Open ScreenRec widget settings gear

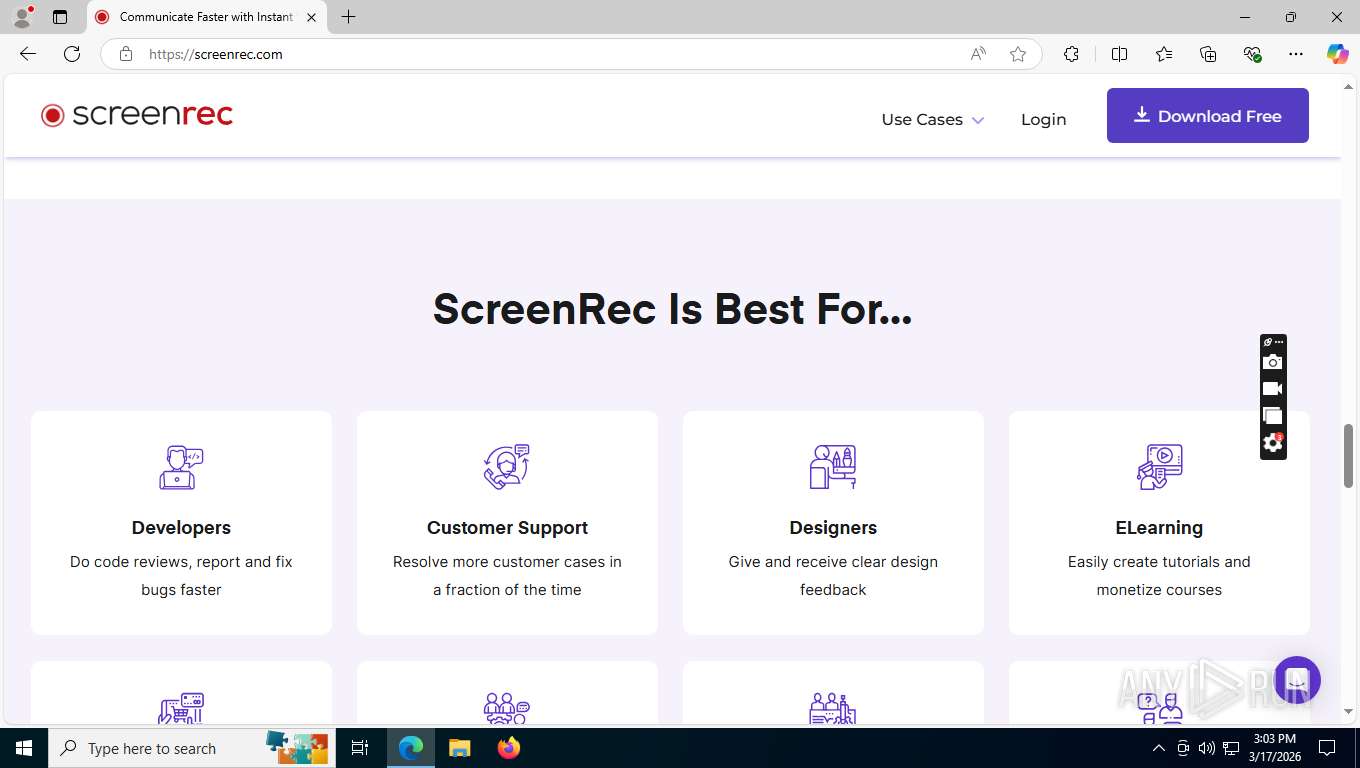click(1272, 443)
